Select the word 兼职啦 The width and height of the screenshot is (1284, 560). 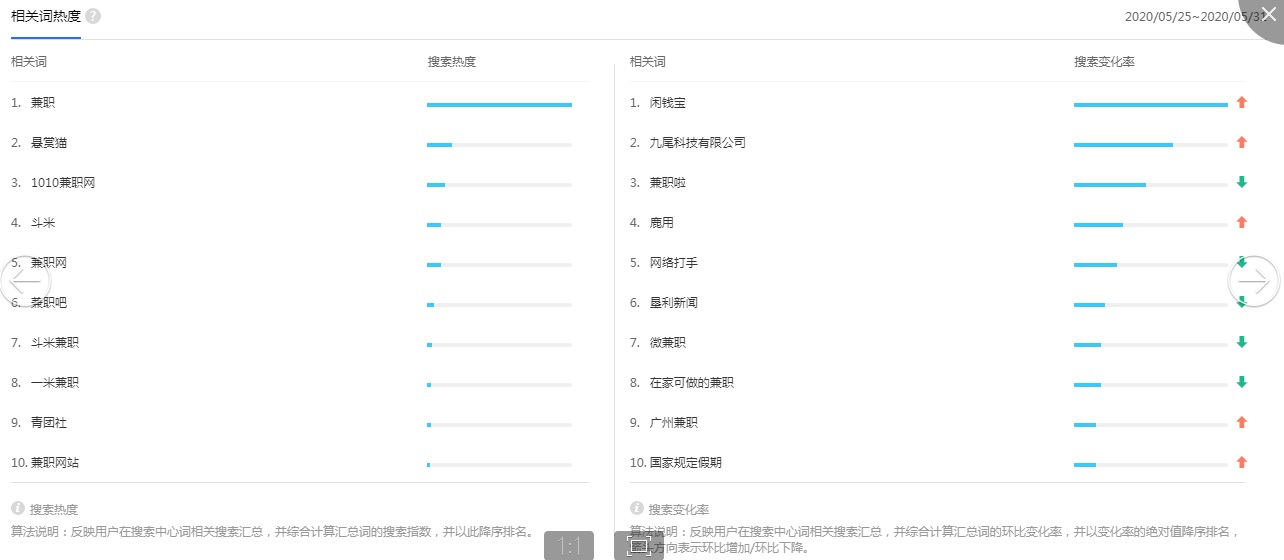click(668, 183)
